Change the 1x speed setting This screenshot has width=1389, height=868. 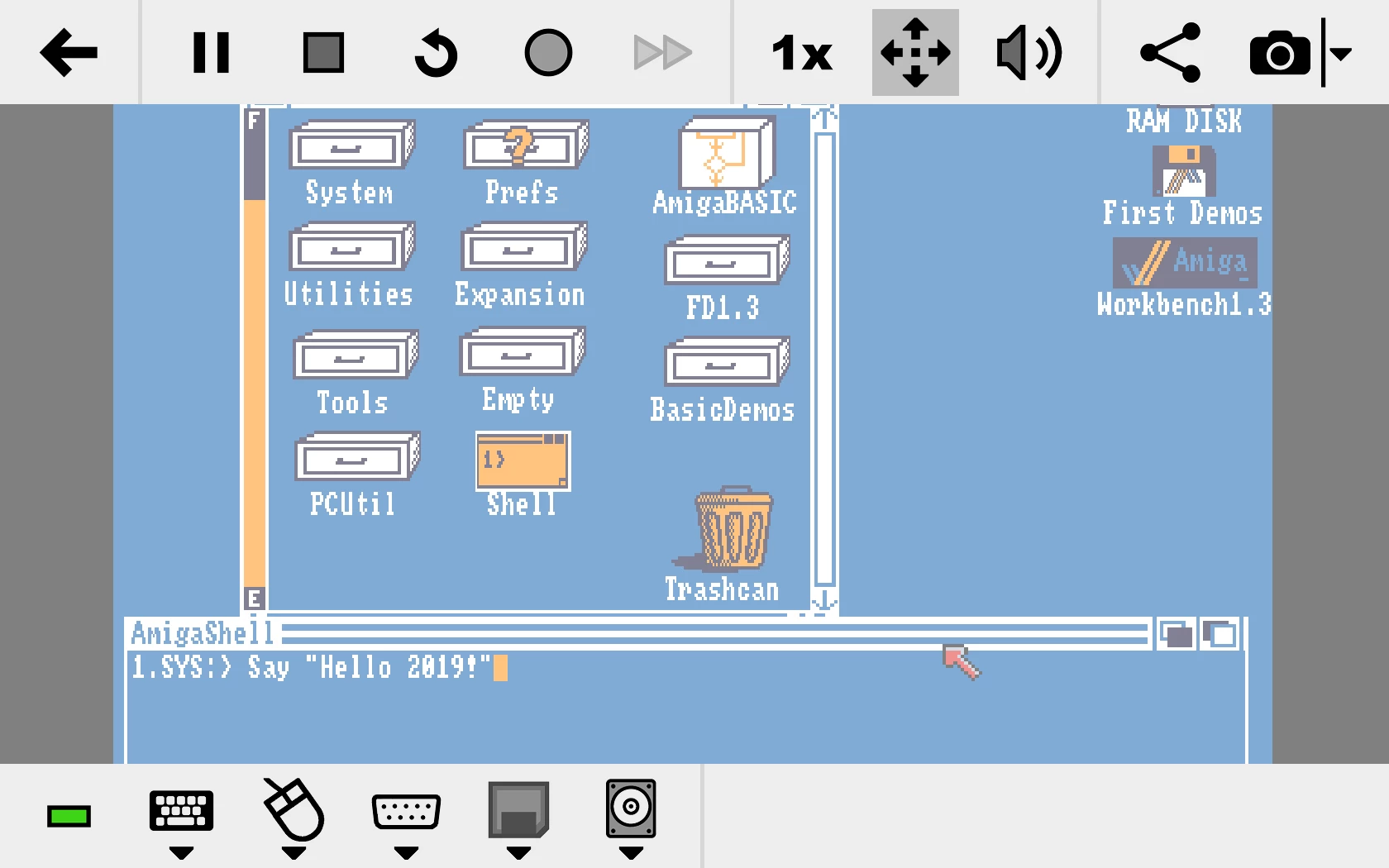pyautogui.click(x=801, y=53)
